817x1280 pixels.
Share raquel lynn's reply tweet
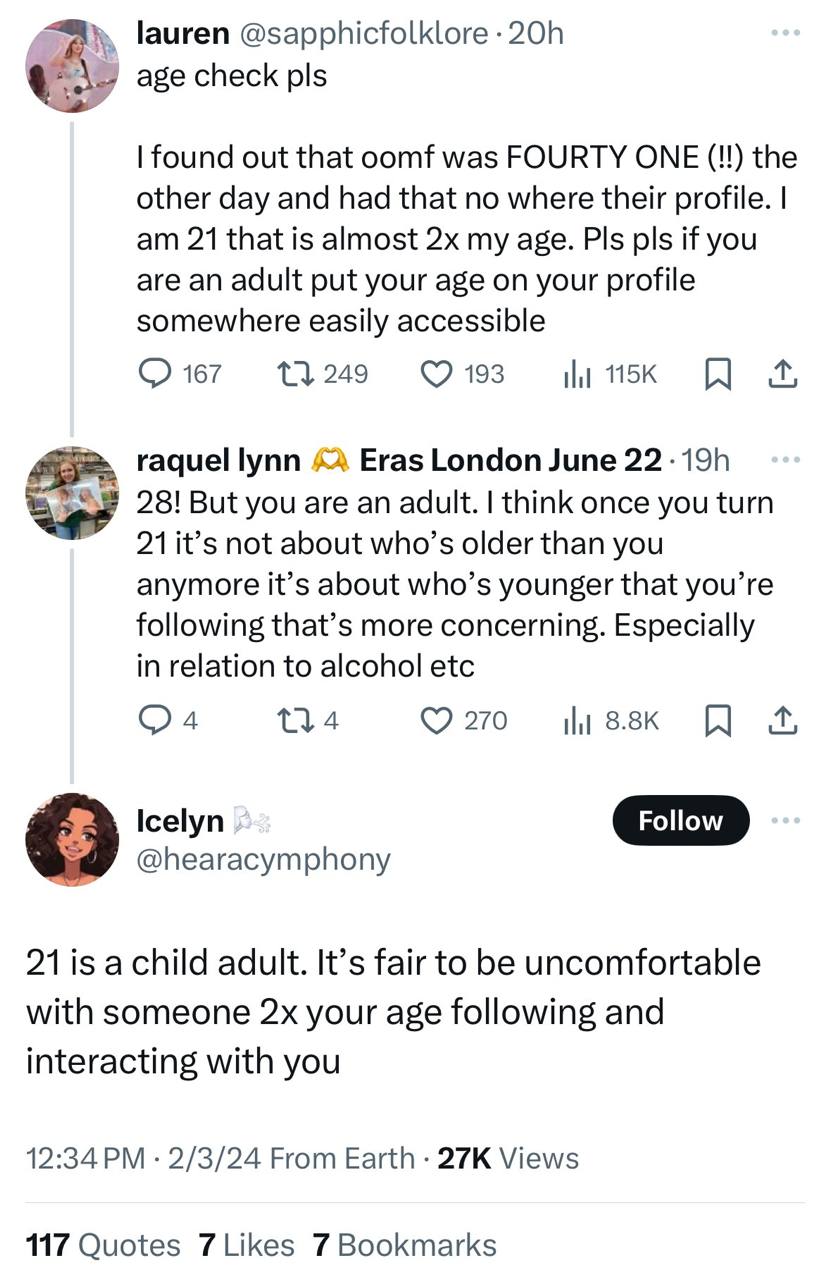(782, 720)
